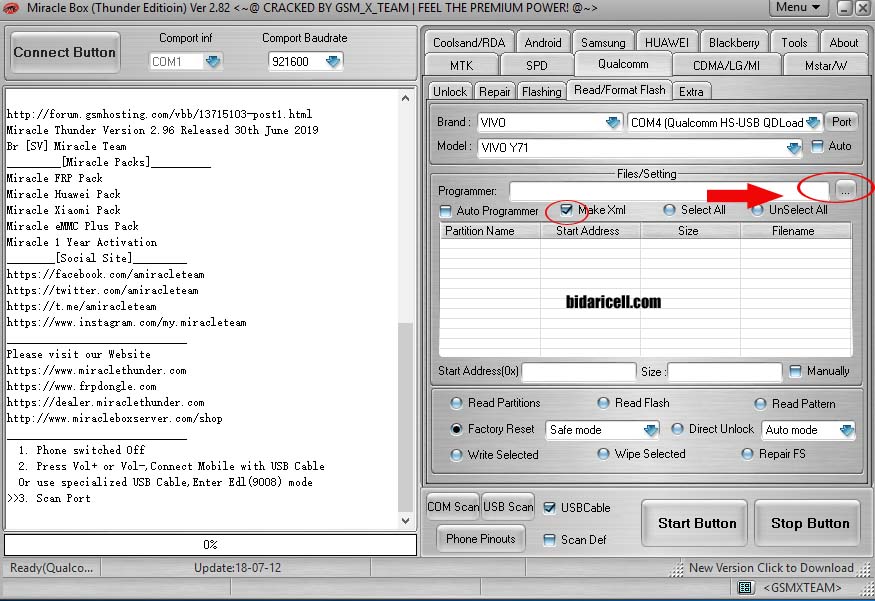Viewport: 875px width, 601px height.
Task: Switch to the SPD tab
Action: tap(537, 65)
